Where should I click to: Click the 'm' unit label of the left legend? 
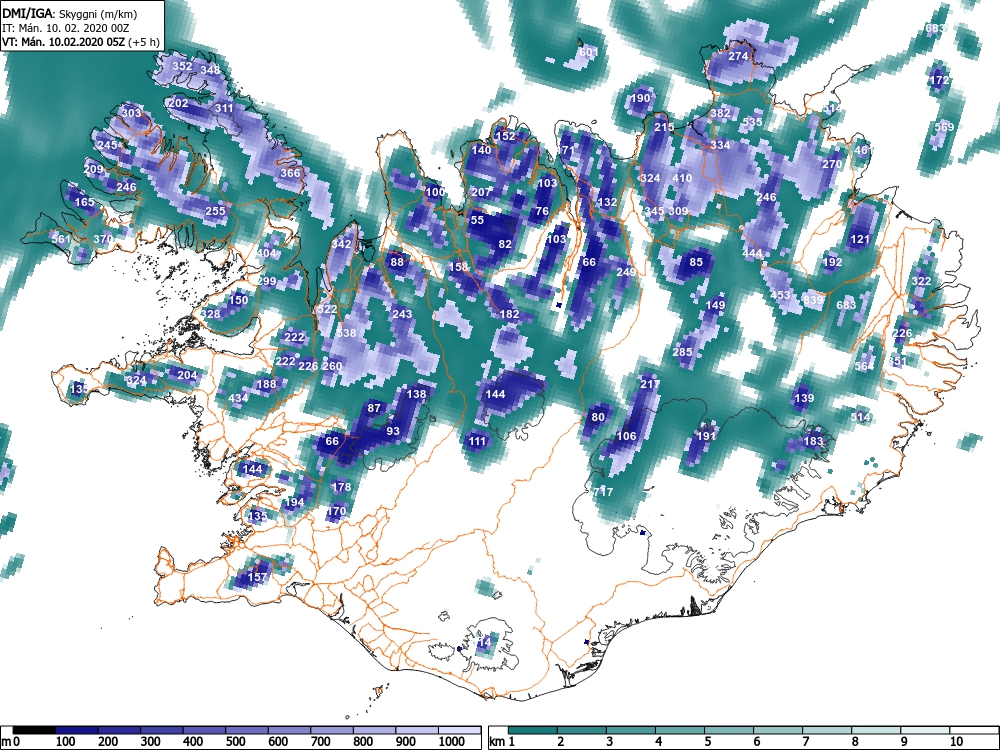[7, 742]
